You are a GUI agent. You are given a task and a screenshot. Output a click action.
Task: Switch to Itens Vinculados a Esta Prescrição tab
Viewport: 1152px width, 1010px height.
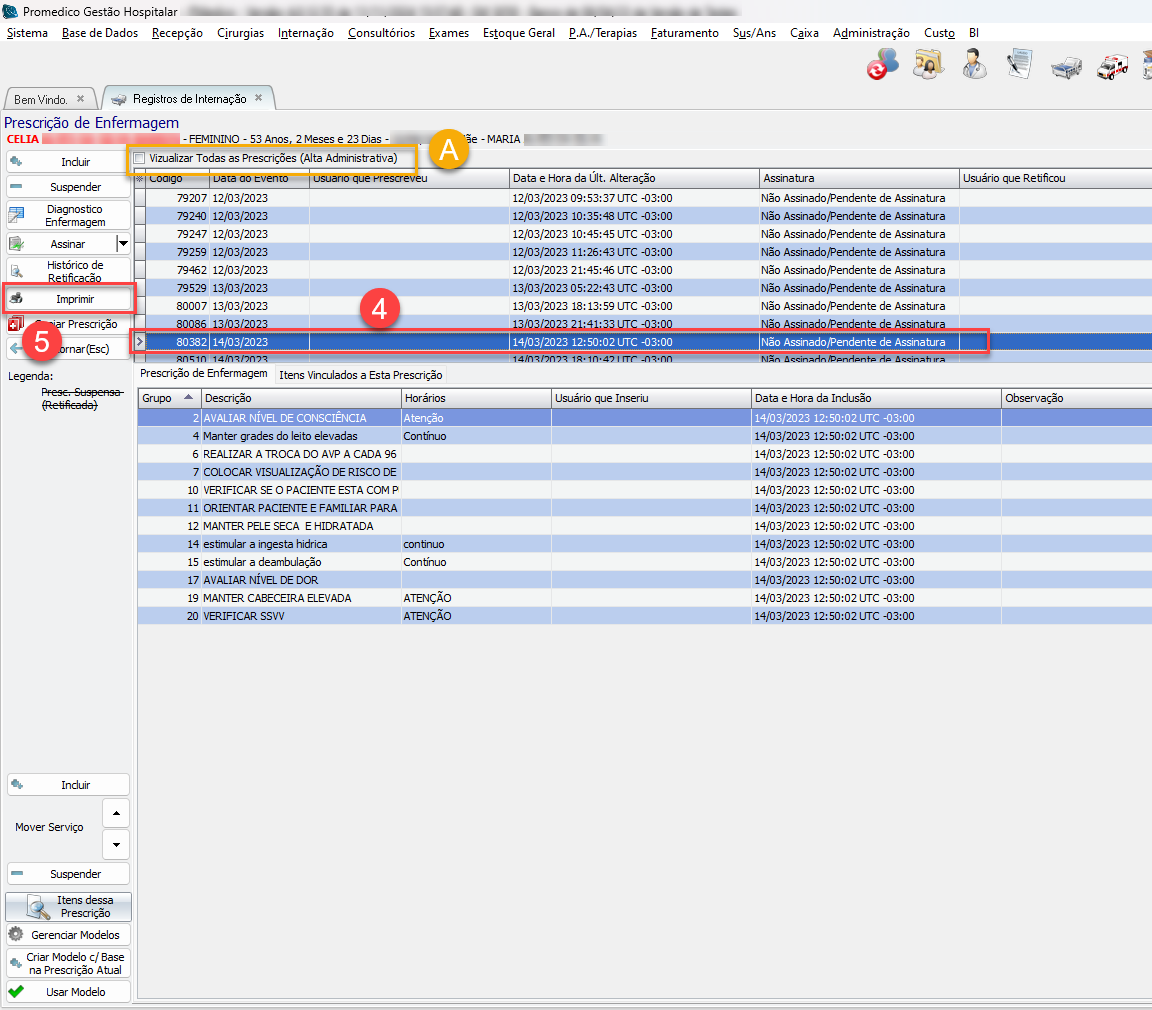point(360,374)
